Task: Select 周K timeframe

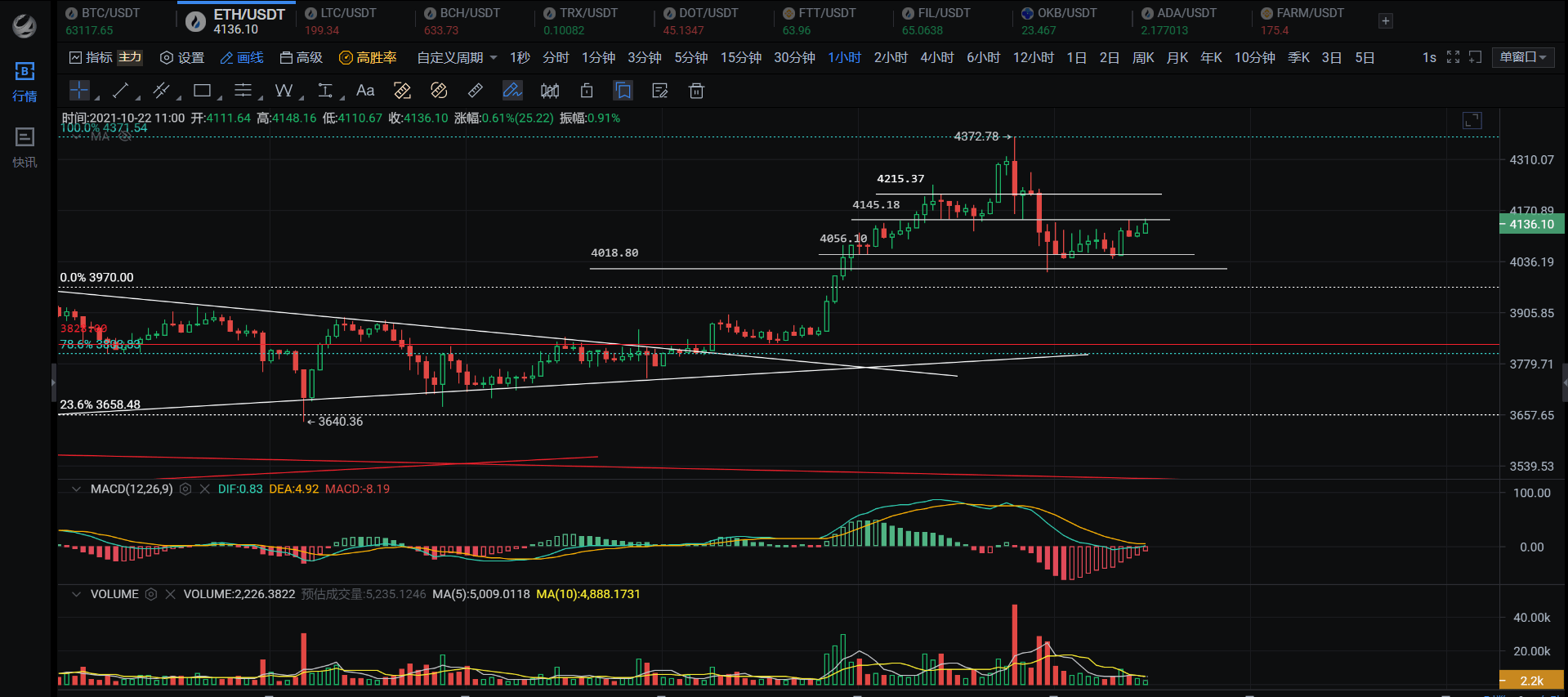Action: [1143, 57]
